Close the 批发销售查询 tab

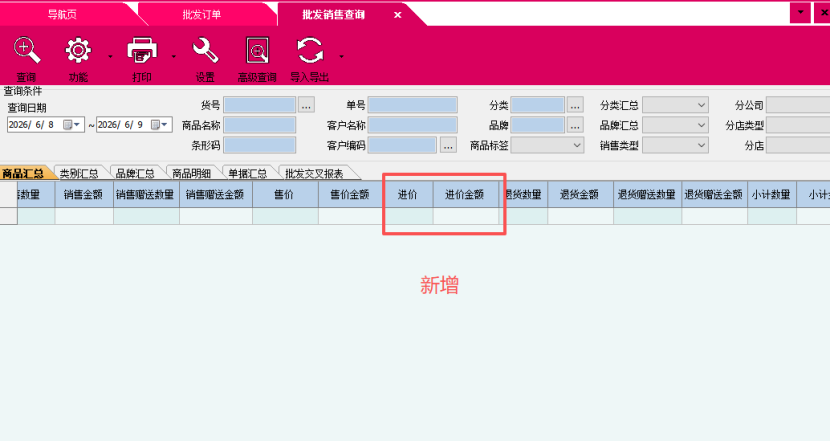click(398, 15)
